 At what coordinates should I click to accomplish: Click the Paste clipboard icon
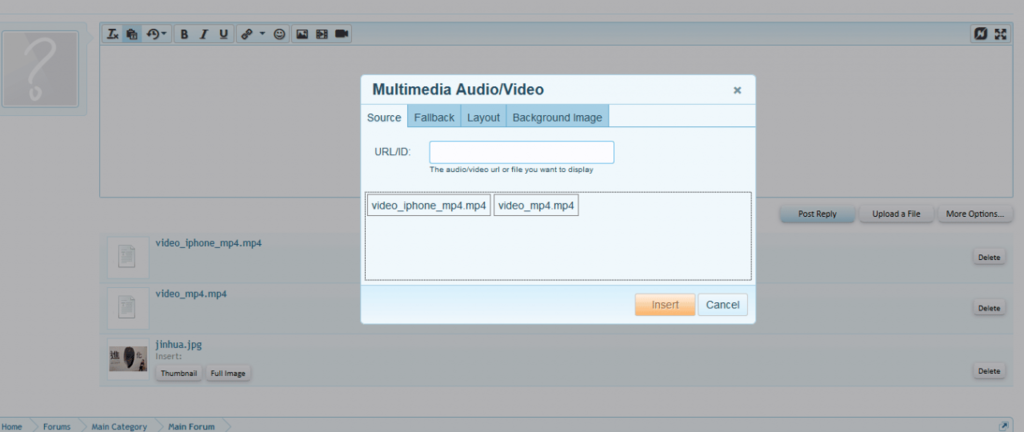(131, 34)
